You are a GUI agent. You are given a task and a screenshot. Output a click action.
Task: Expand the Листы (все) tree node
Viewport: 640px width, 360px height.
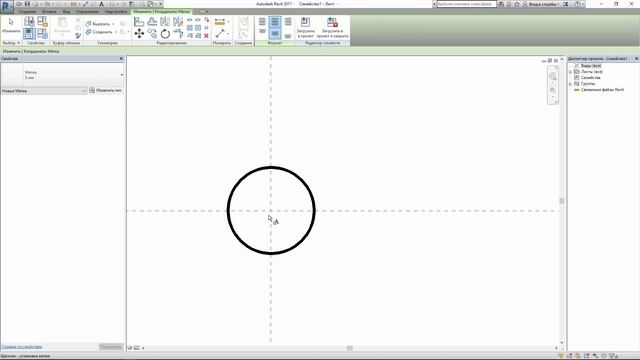pos(571,72)
